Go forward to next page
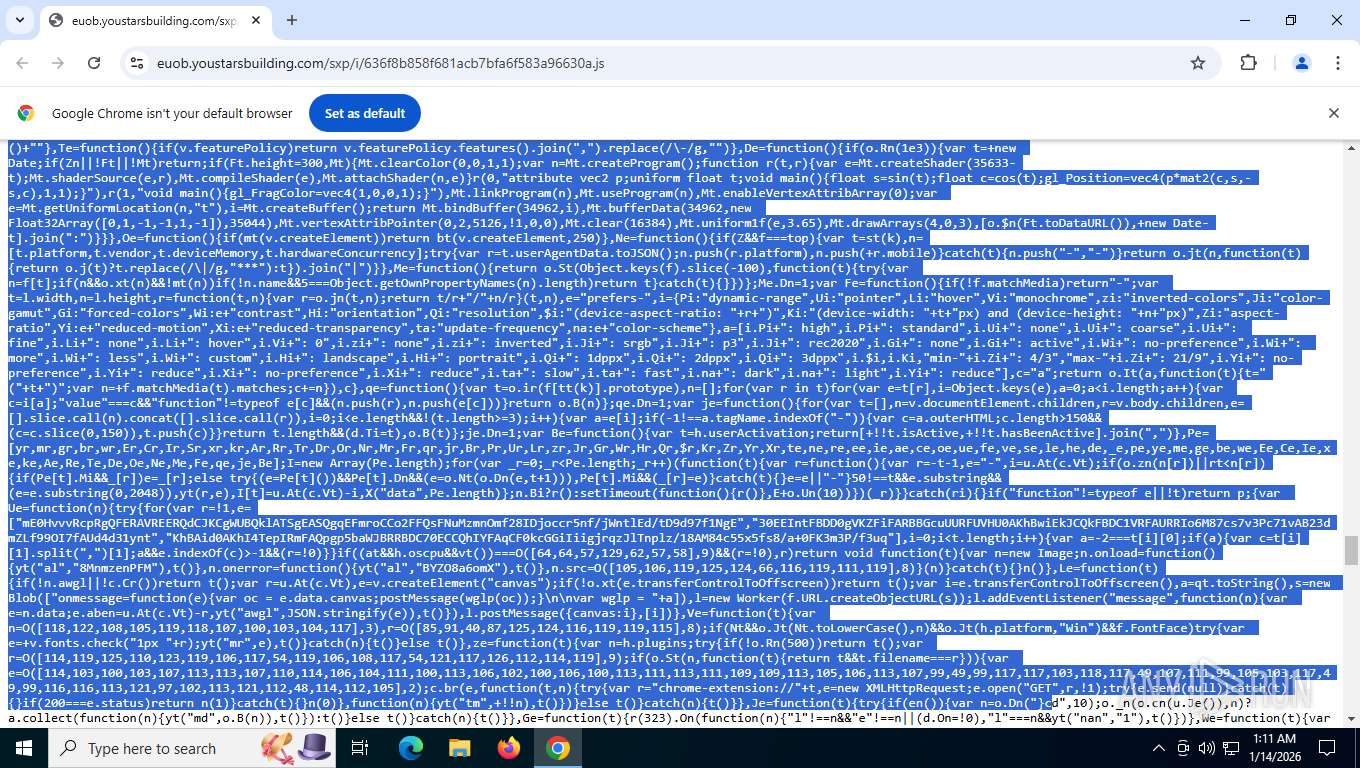 click(58, 63)
